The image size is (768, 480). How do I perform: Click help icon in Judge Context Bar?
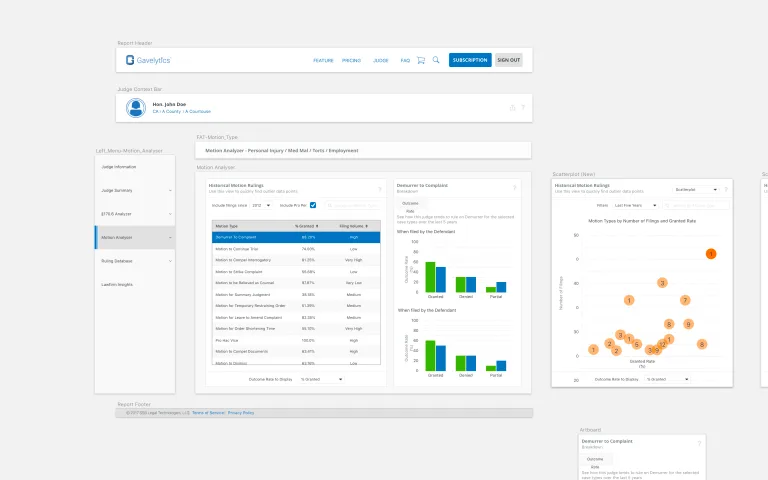pos(523,107)
